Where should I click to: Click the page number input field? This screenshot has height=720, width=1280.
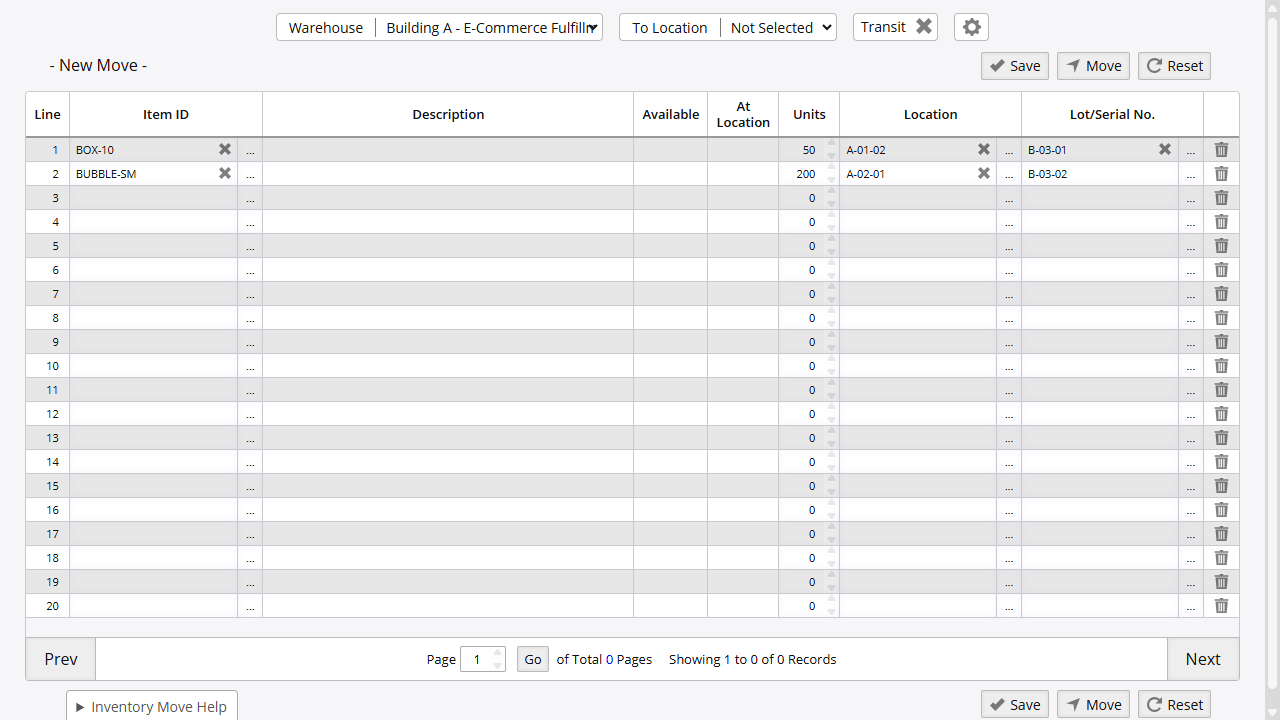point(477,660)
